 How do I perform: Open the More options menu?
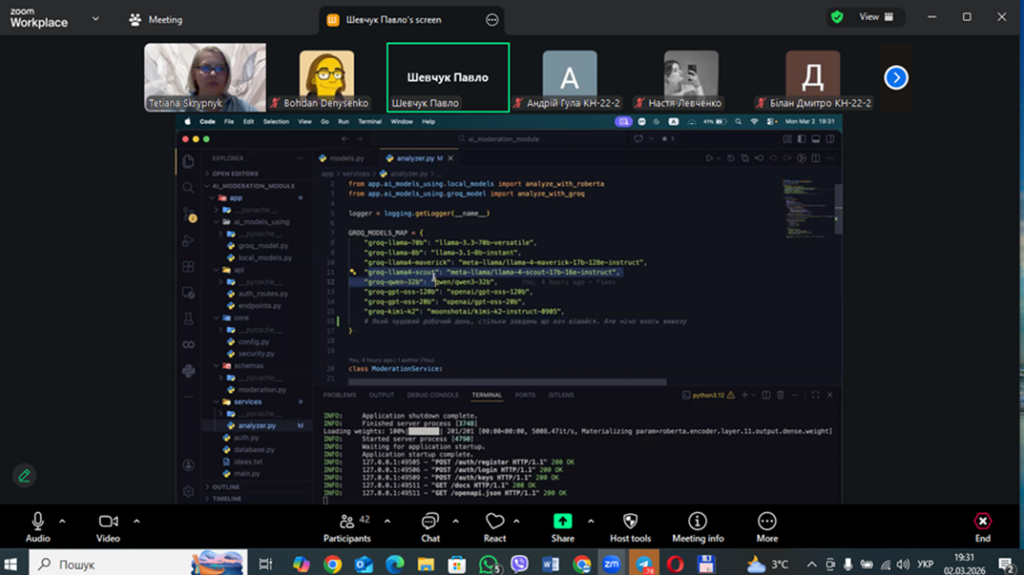coord(767,526)
